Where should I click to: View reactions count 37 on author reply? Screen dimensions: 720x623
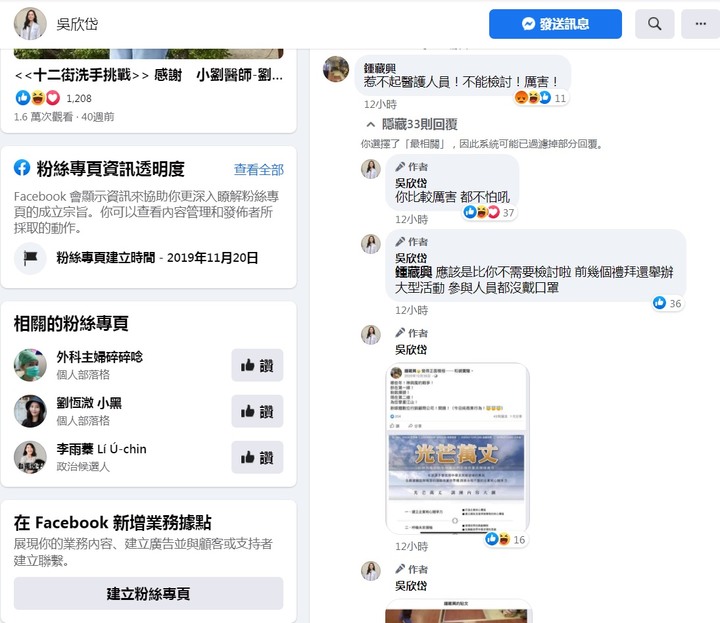pyautogui.click(x=489, y=212)
